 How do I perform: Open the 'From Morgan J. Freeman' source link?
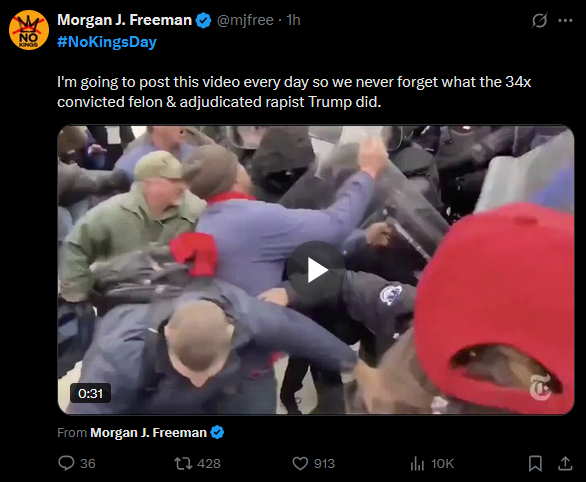(x=148, y=432)
